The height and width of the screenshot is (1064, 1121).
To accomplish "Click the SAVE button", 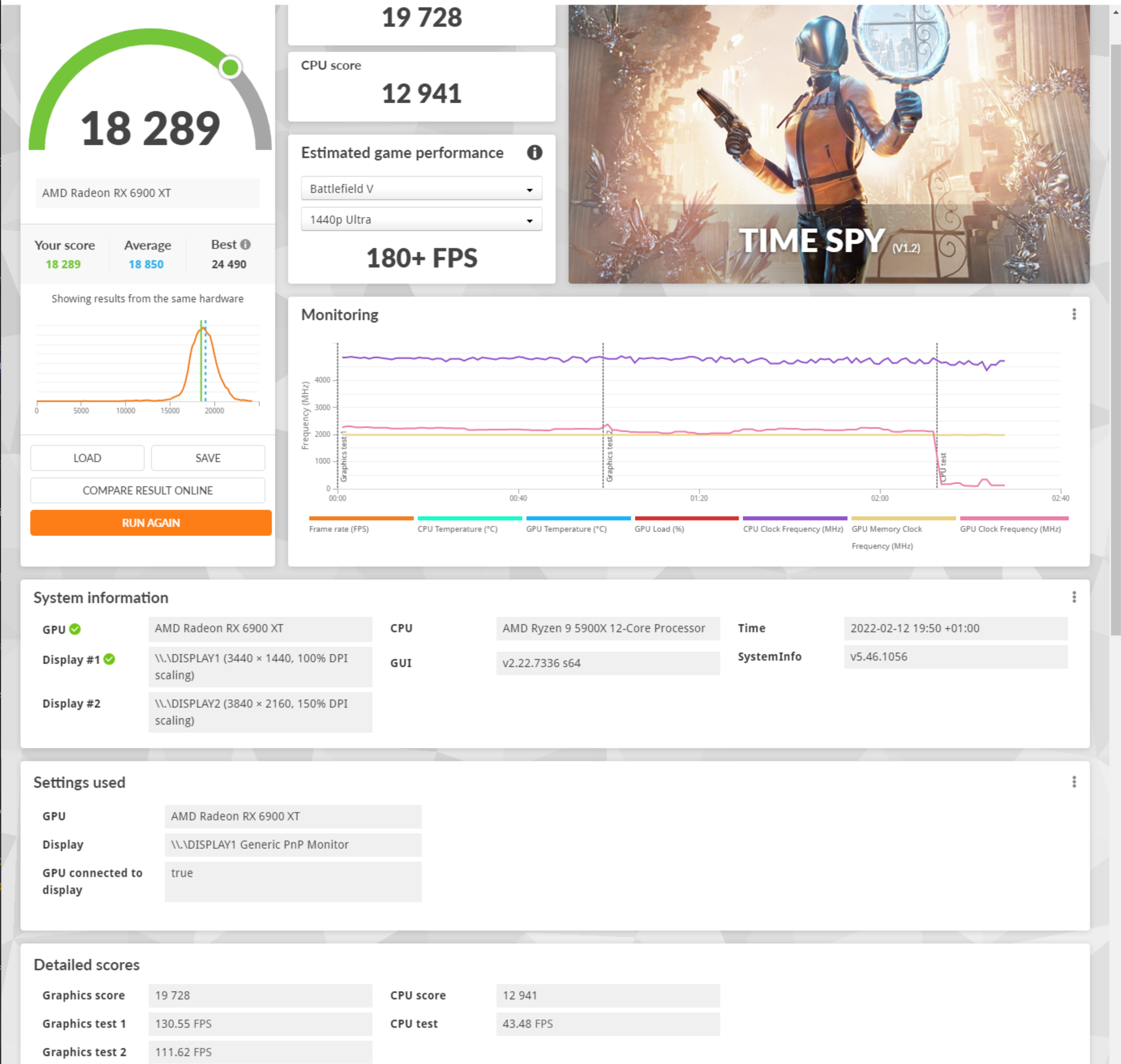I will click(208, 458).
